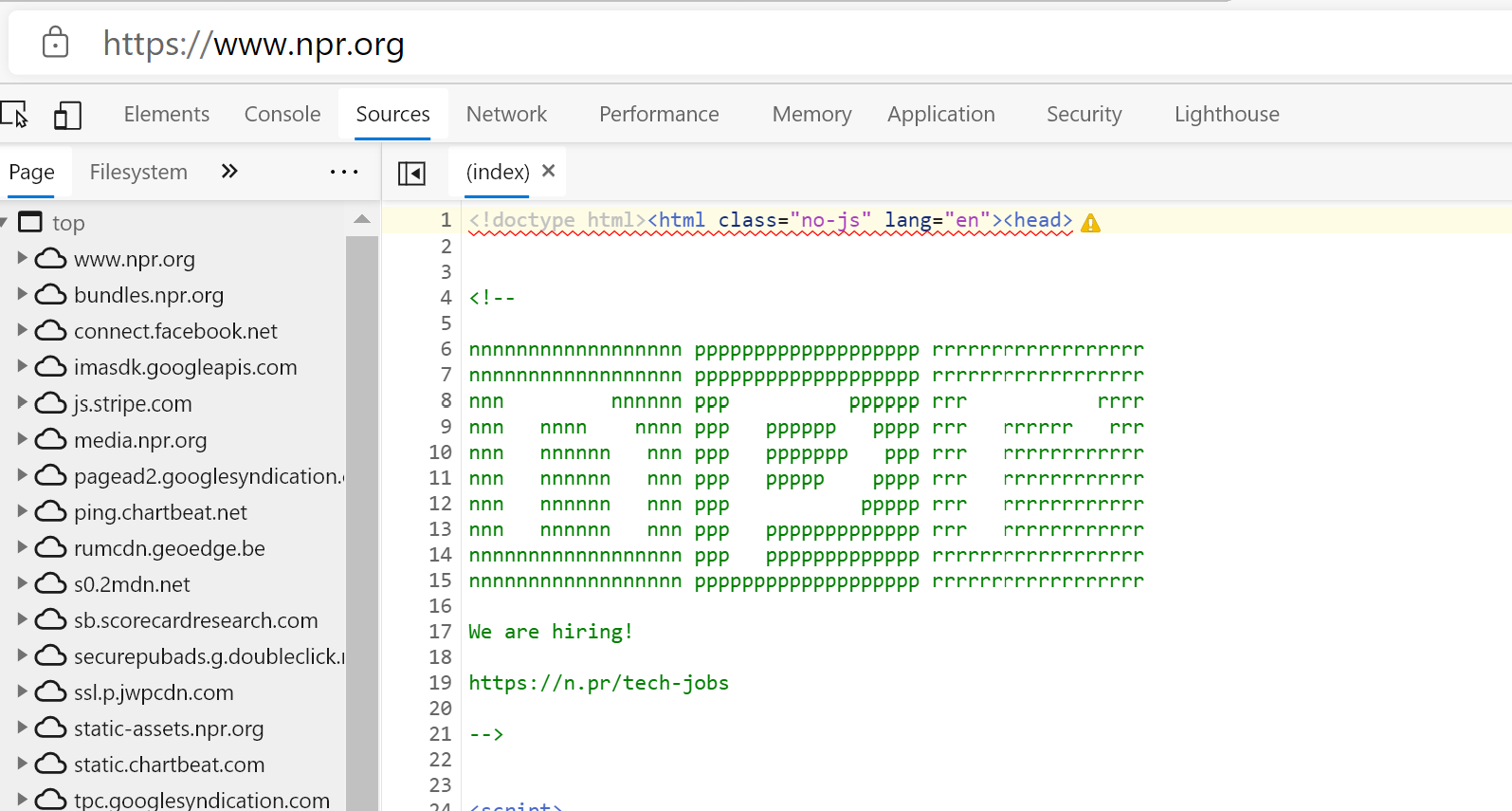Viewport: 1512px width, 811px height.
Task: Click the cloud icon beside www.npr.org
Action: click(x=50, y=259)
